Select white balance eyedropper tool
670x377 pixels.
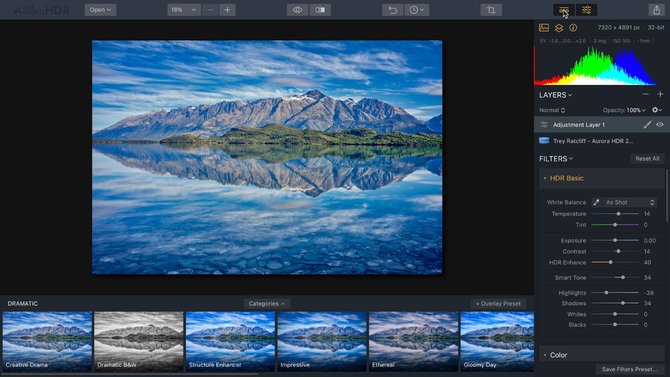pos(597,202)
